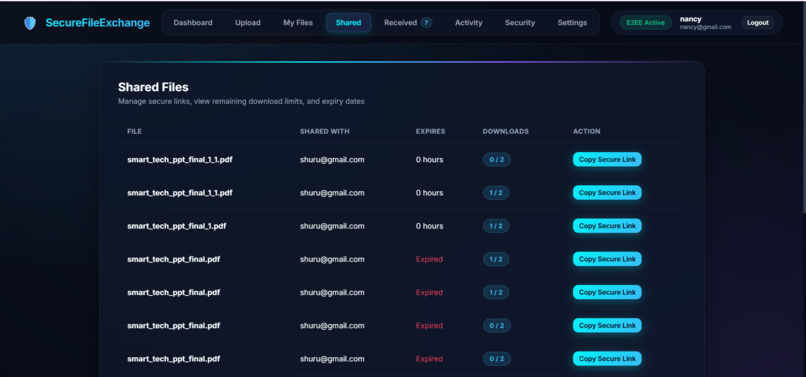Select smart_tech_ppt_final_1_1.pdf in the 1 / 2 downloads row
Screen dimensions: 806x377
180,193
